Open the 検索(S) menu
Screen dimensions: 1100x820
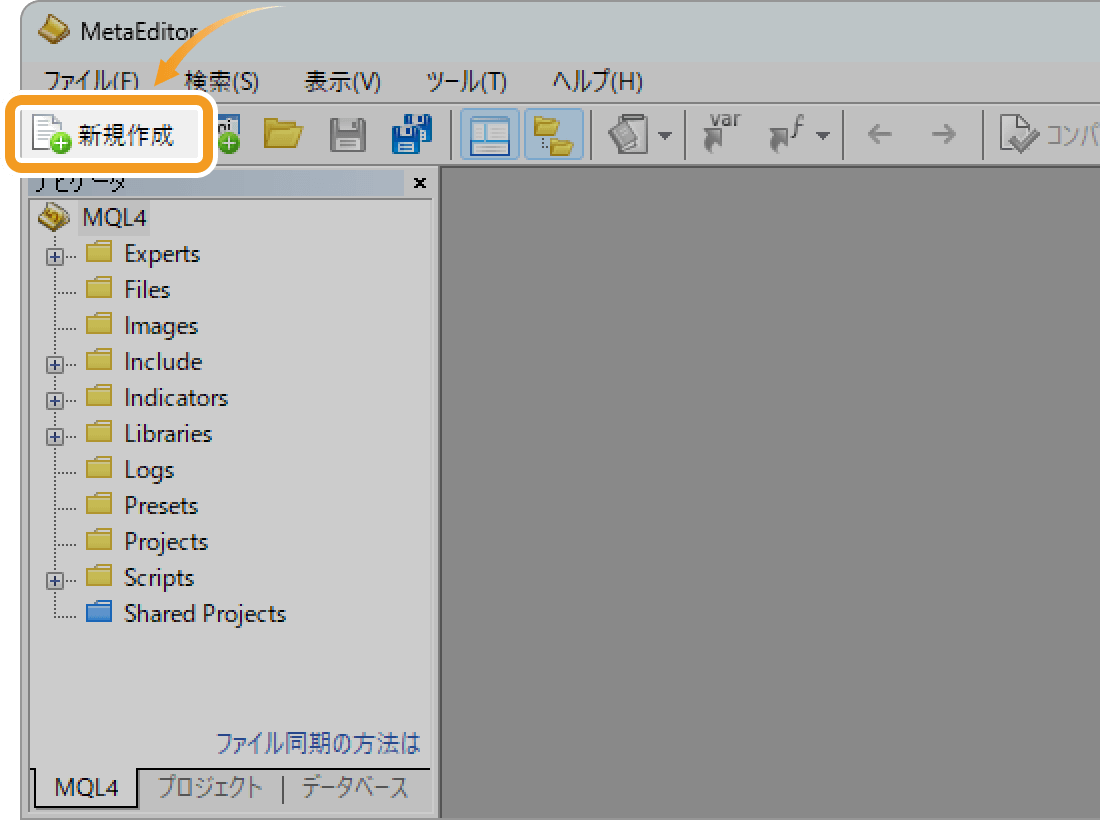(x=222, y=81)
